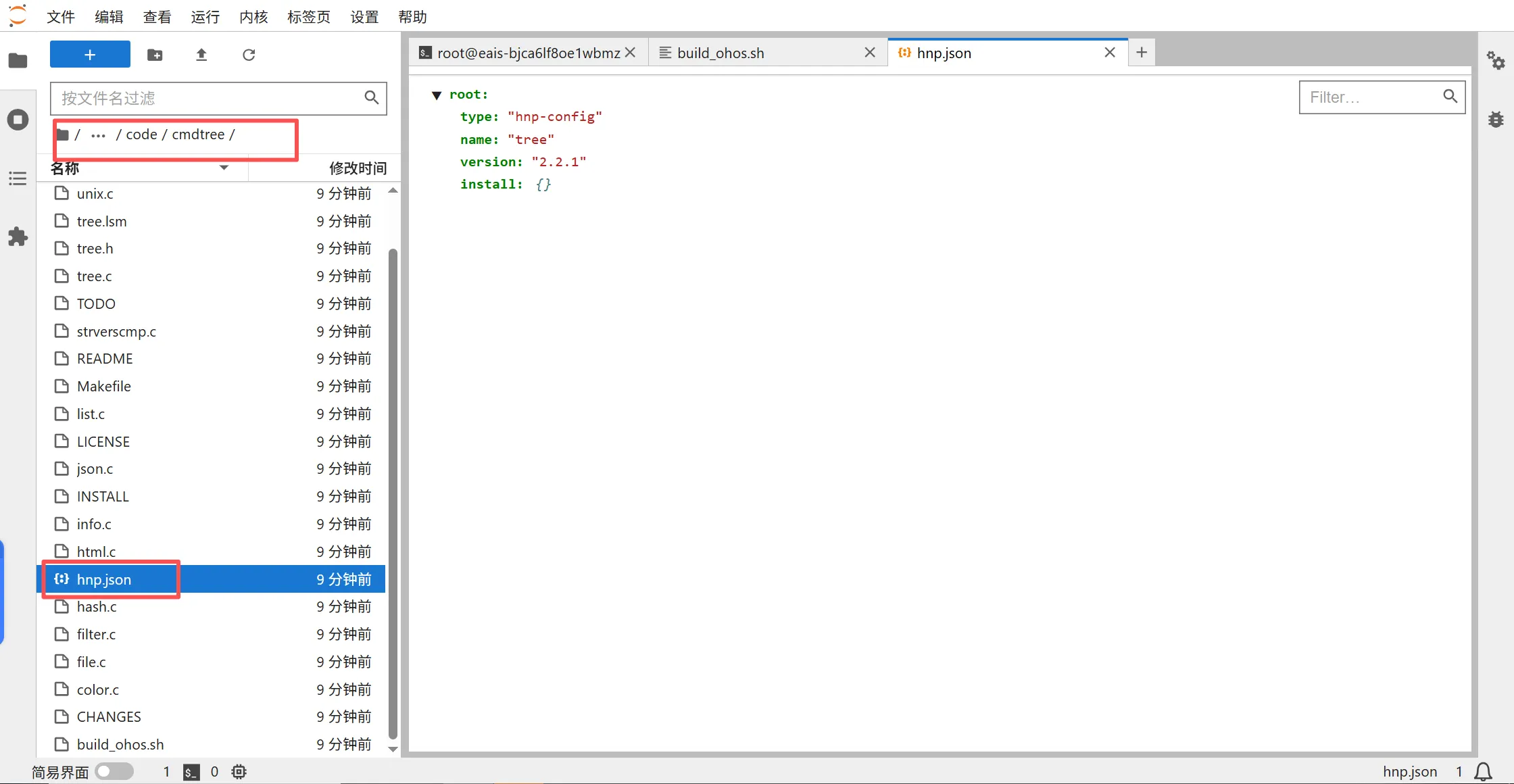Open the debugger bug icon

(1495, 120)
